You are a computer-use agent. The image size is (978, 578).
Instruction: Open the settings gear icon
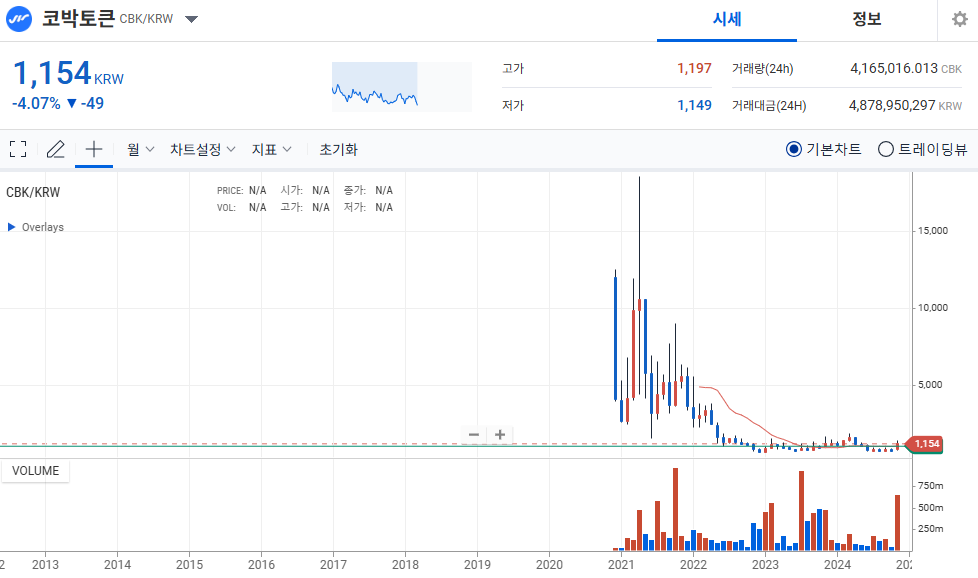[959, 19]
